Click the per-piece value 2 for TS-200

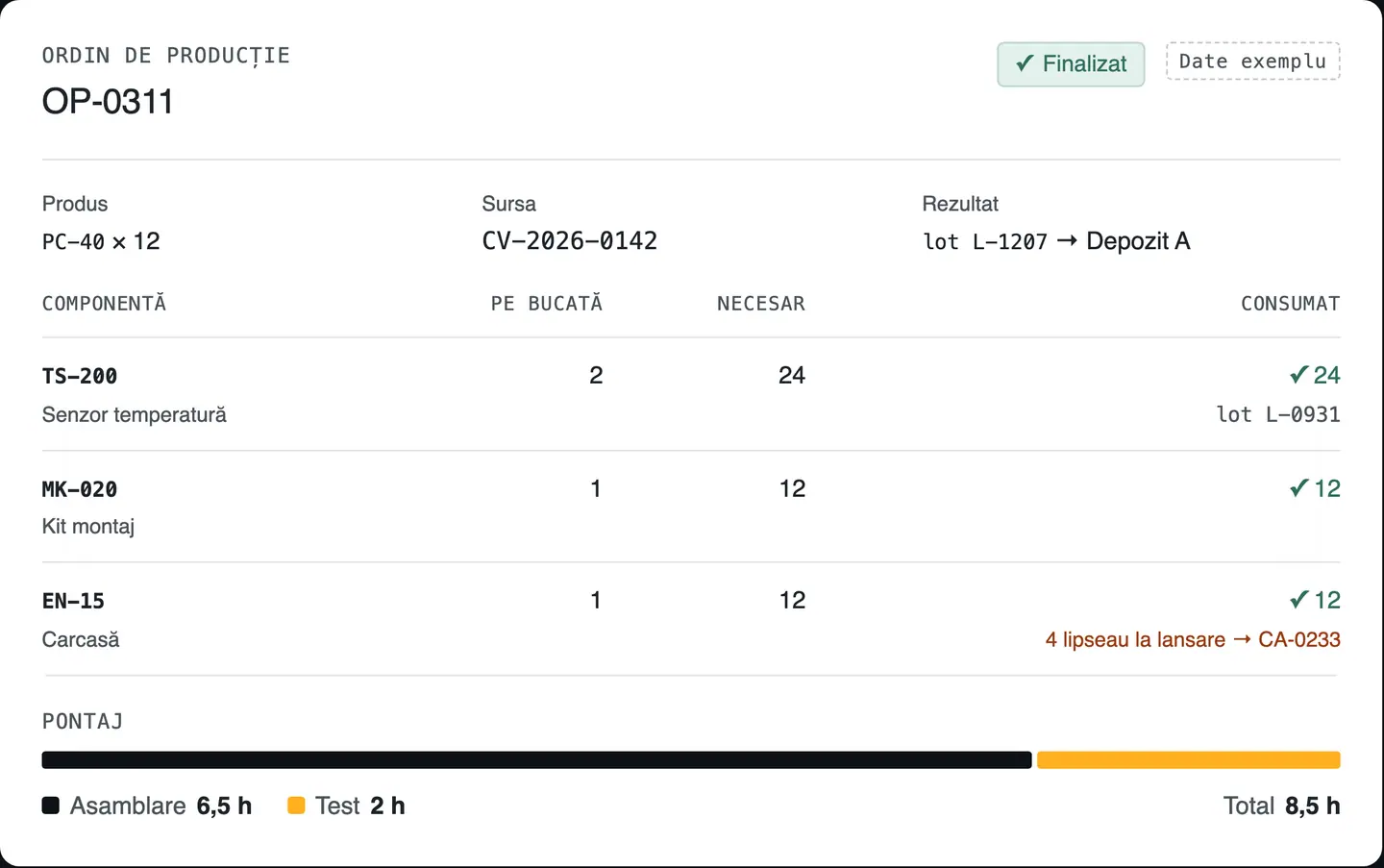point(596,376)
